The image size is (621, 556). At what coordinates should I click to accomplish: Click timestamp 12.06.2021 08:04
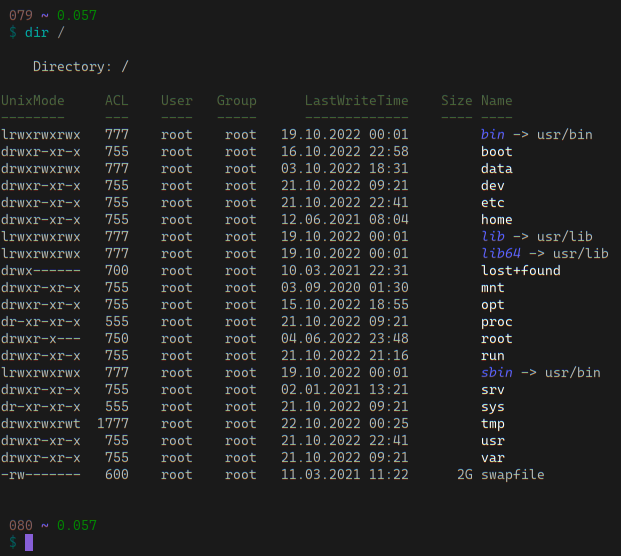tap(345, 220)
